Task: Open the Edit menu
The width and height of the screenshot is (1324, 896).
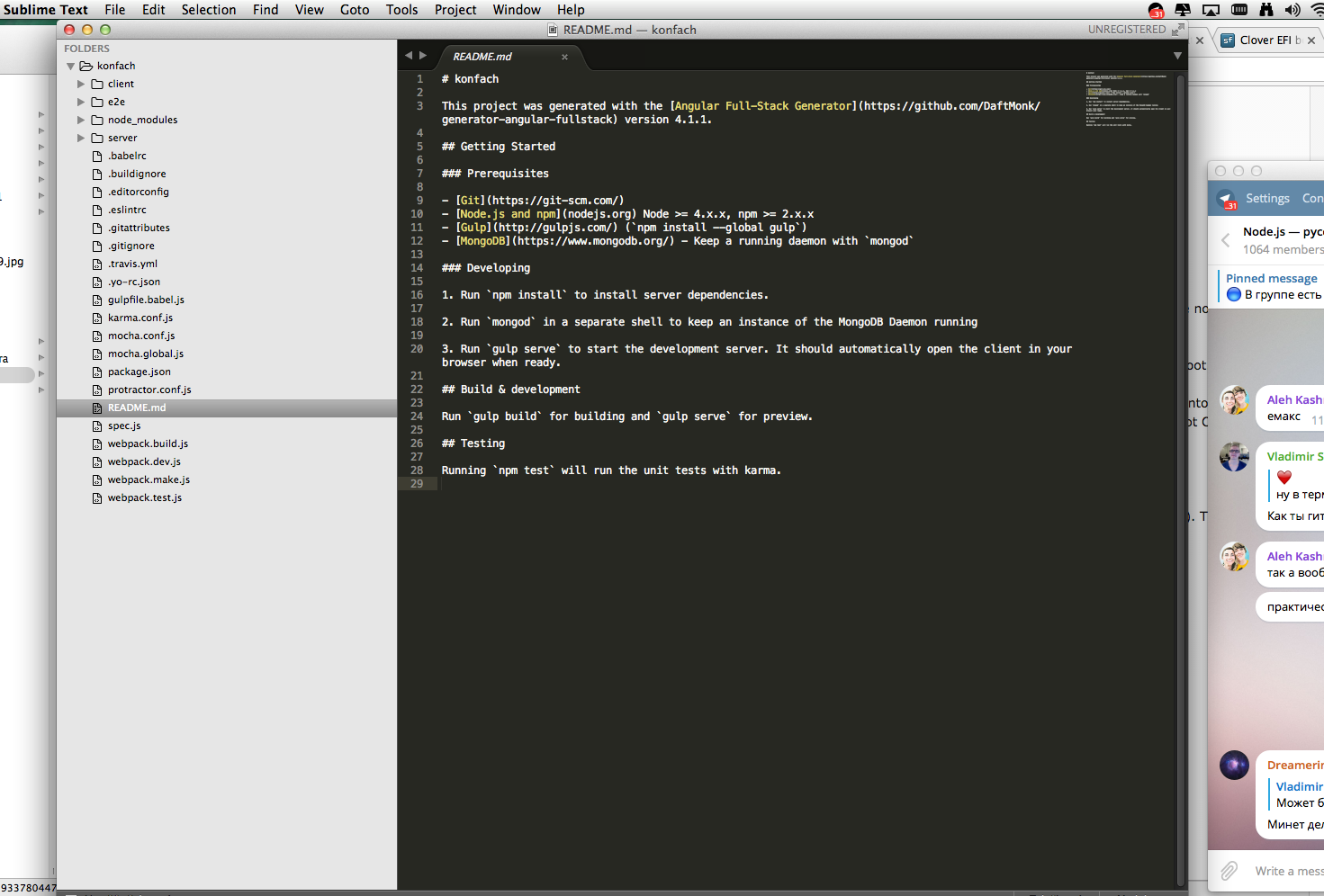Action: click(x=154, y=10)
